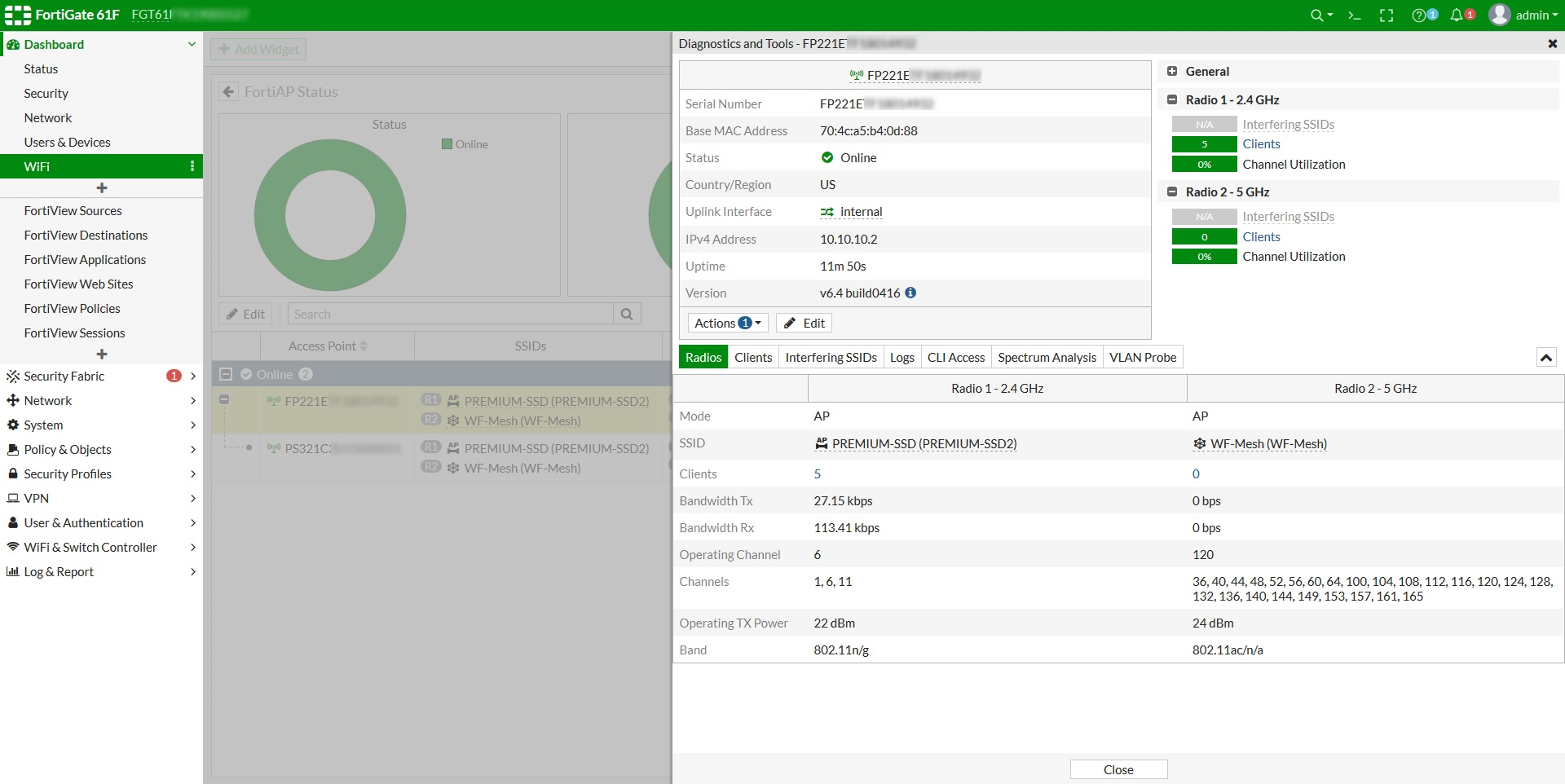Collapse the Radio 1 - 2.4 GHz section
The width and height of the screenshot is (1565, 784).
(1174, 99)
